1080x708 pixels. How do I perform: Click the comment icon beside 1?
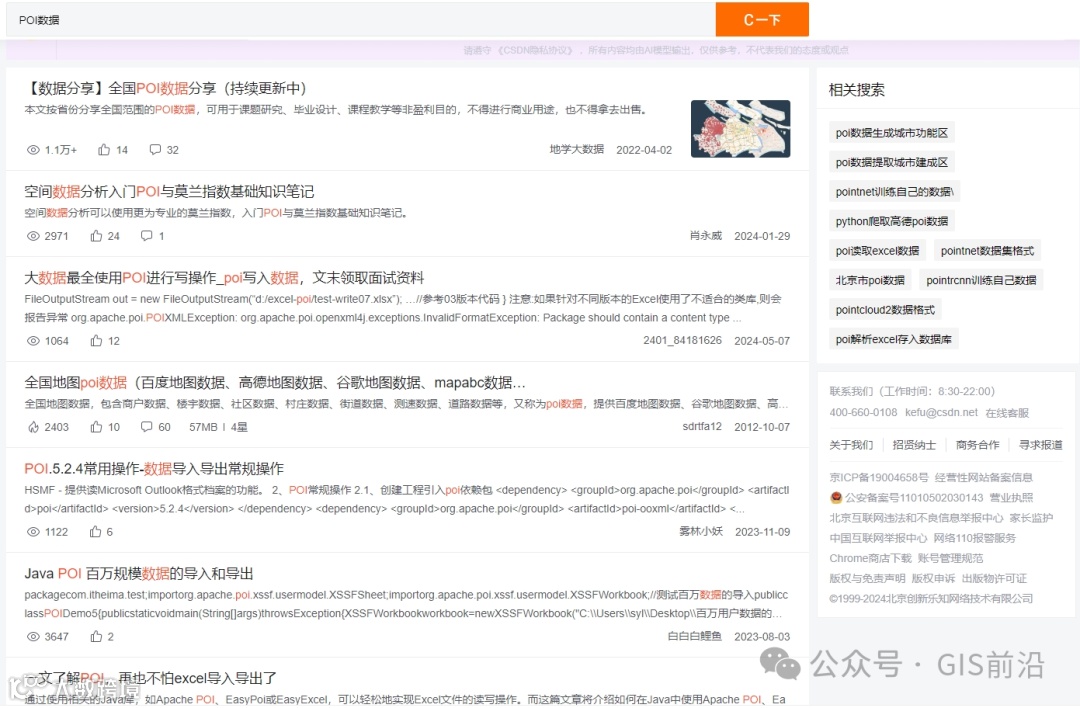(x=146, y=236)
